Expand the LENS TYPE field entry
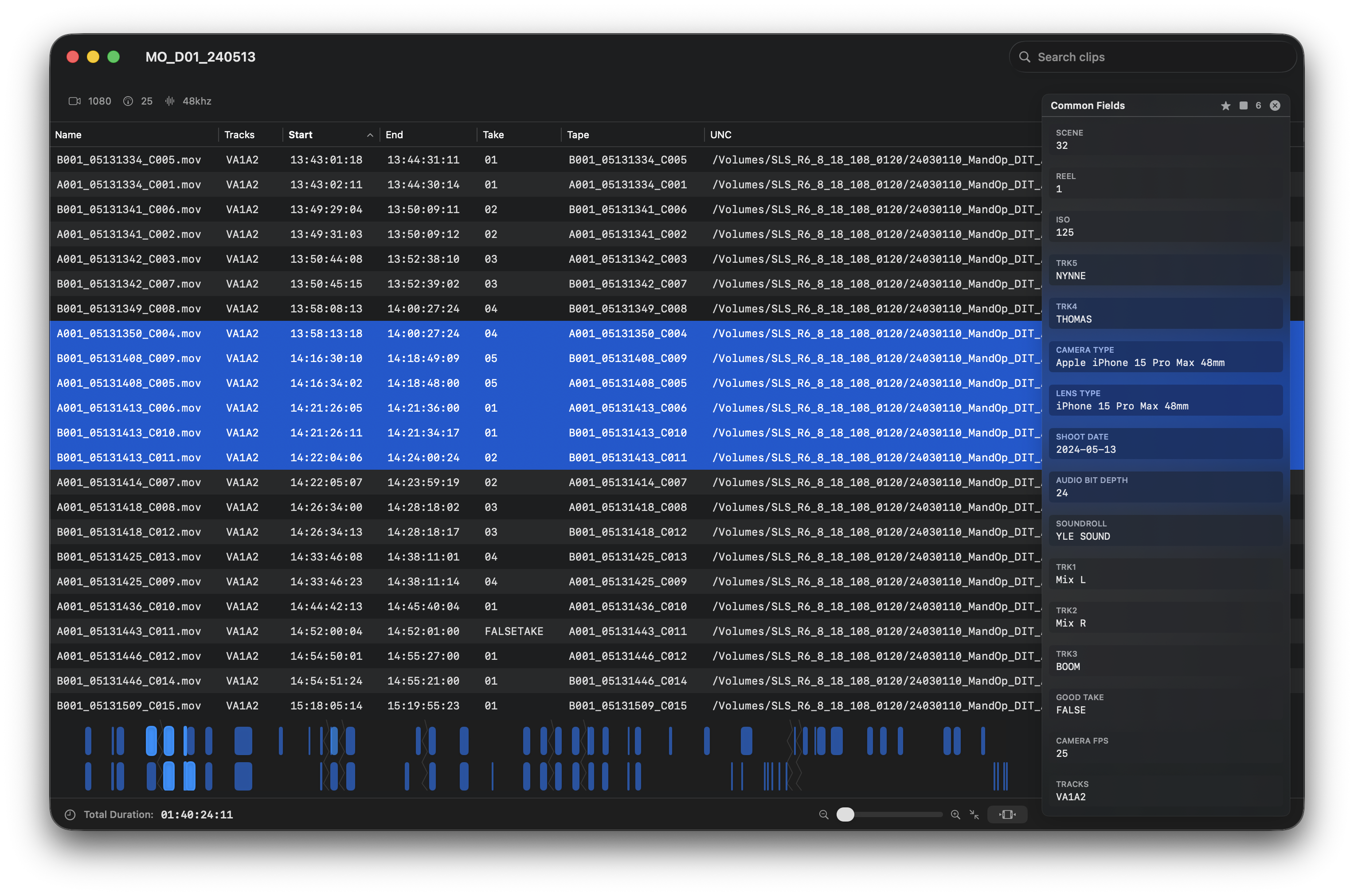 [x=1166, y=400]
